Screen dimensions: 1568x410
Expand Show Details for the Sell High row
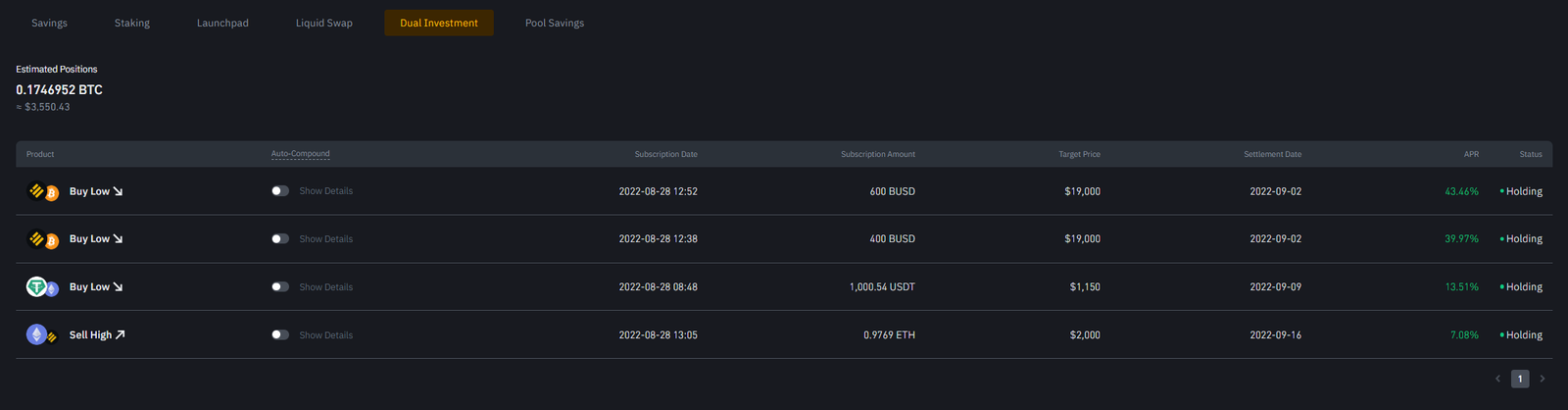tap(325, 335)
